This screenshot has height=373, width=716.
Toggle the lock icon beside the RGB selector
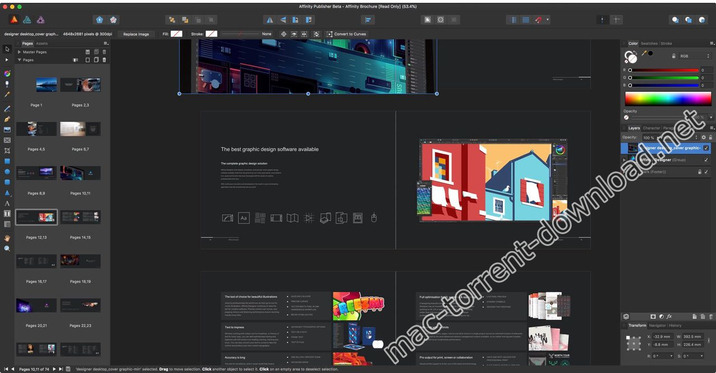pos(674,56)
